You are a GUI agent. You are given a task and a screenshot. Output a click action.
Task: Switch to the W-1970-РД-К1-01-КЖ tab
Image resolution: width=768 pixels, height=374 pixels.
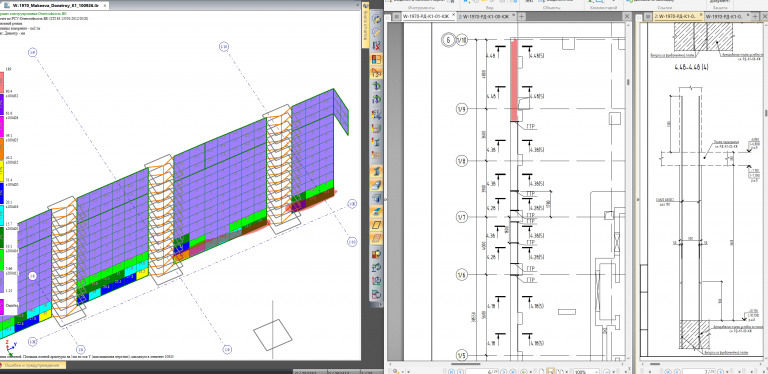pos(425,16)
